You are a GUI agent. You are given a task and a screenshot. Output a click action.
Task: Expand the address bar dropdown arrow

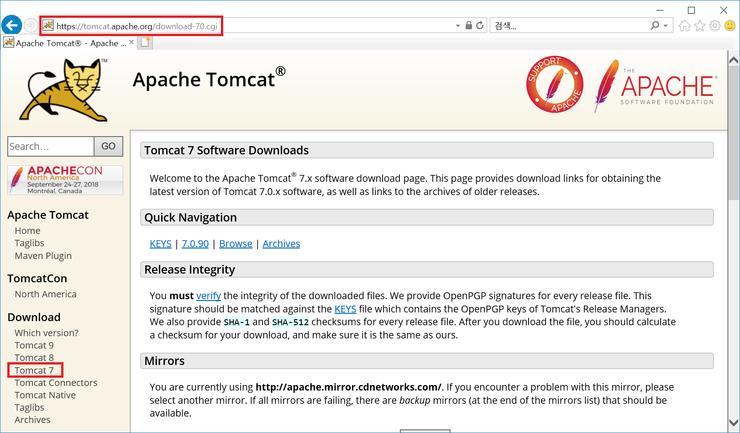tap(456, 25)
